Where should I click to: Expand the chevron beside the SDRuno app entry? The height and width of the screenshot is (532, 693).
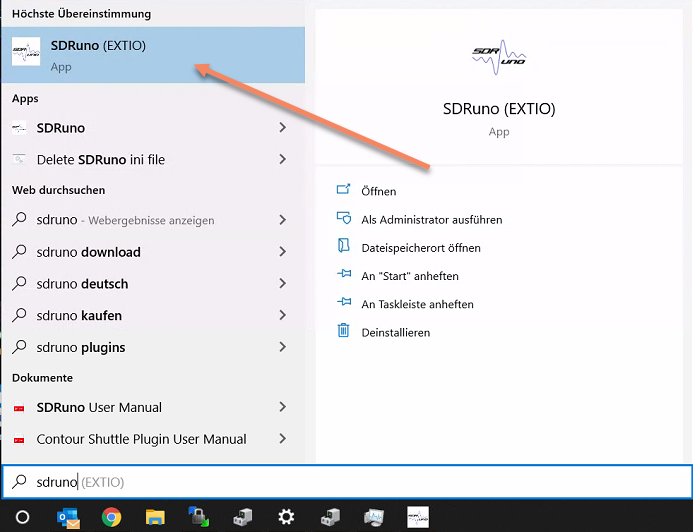(x=282, y=128)
